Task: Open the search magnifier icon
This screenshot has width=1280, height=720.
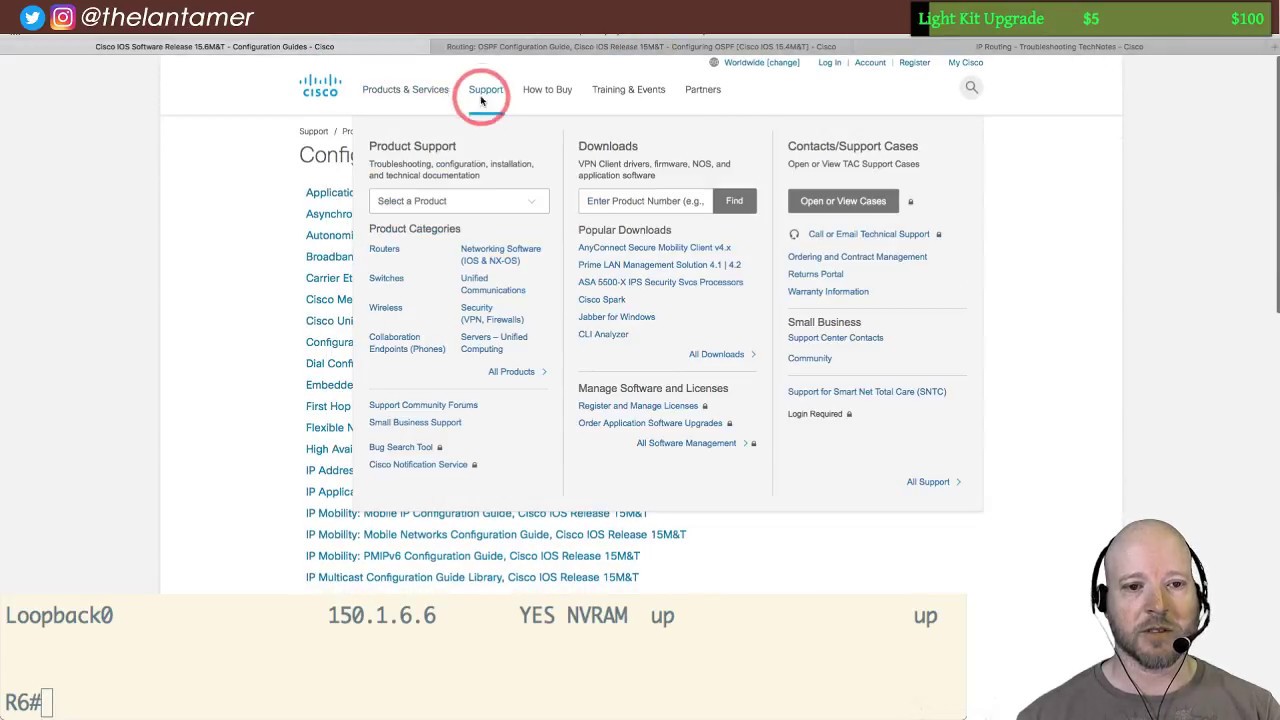Action: click(x=971, y=87)
